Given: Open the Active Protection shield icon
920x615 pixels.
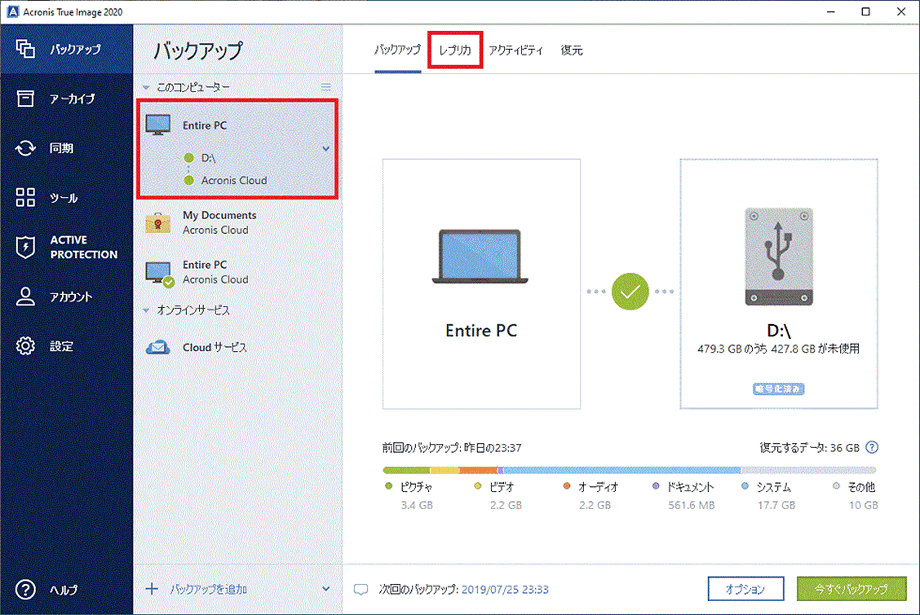Looking at the screenshot, I should tap(25, 247).
